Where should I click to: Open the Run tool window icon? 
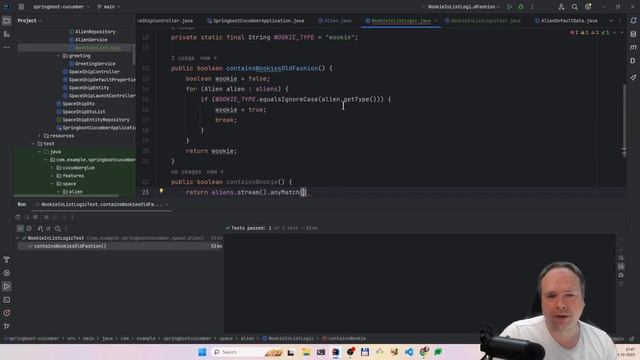(x=7, y=287)
